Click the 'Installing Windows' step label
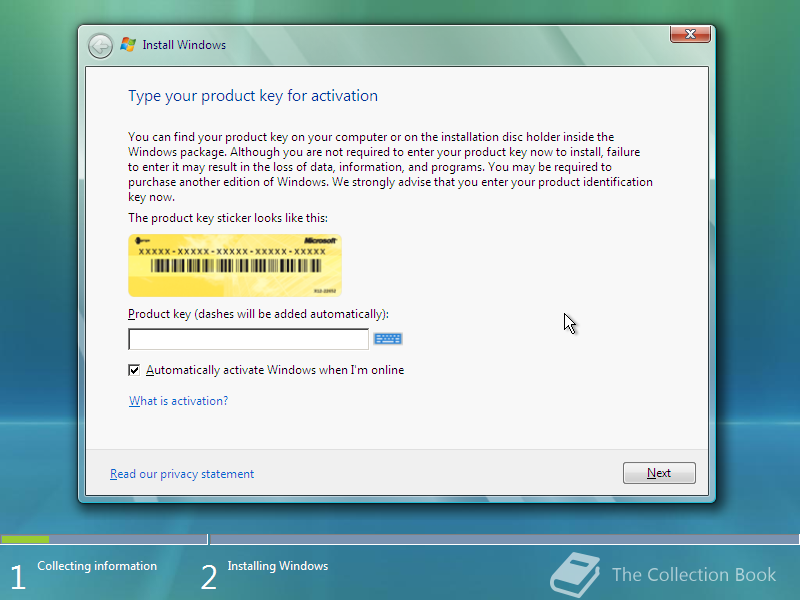The width and height of the screenshot is (800, 600). click(x=278, y=566)
